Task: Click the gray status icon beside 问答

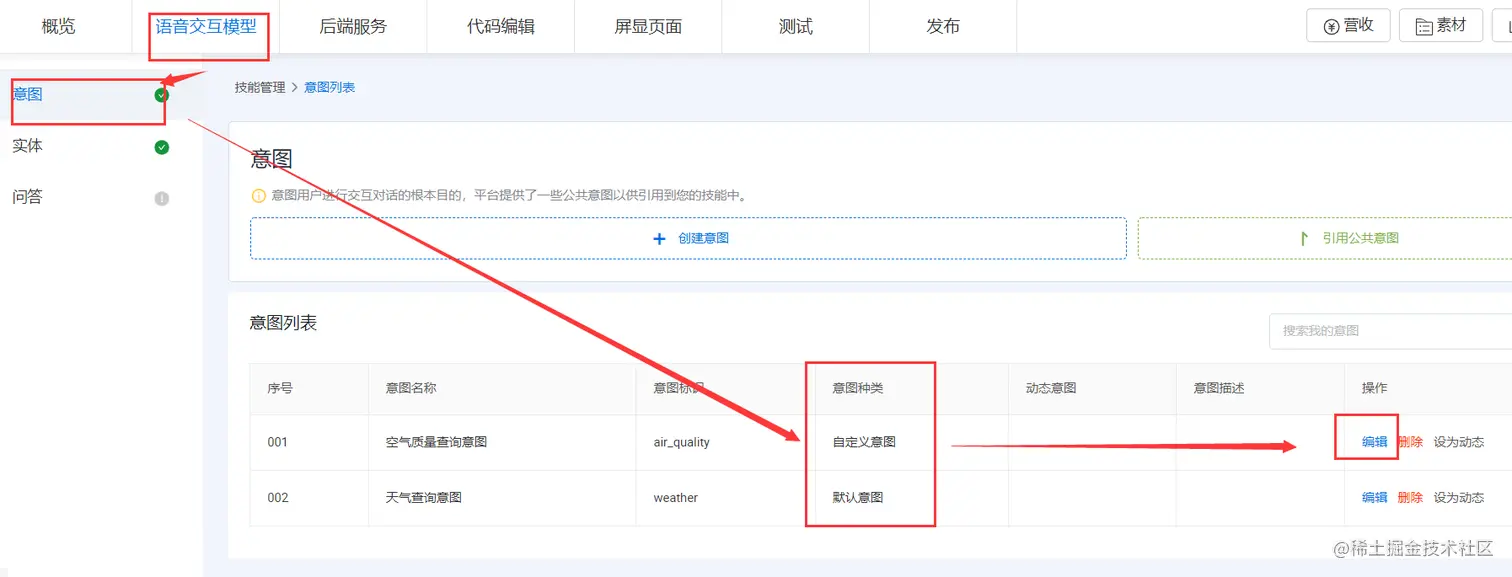Action: [x=160, y=197]
